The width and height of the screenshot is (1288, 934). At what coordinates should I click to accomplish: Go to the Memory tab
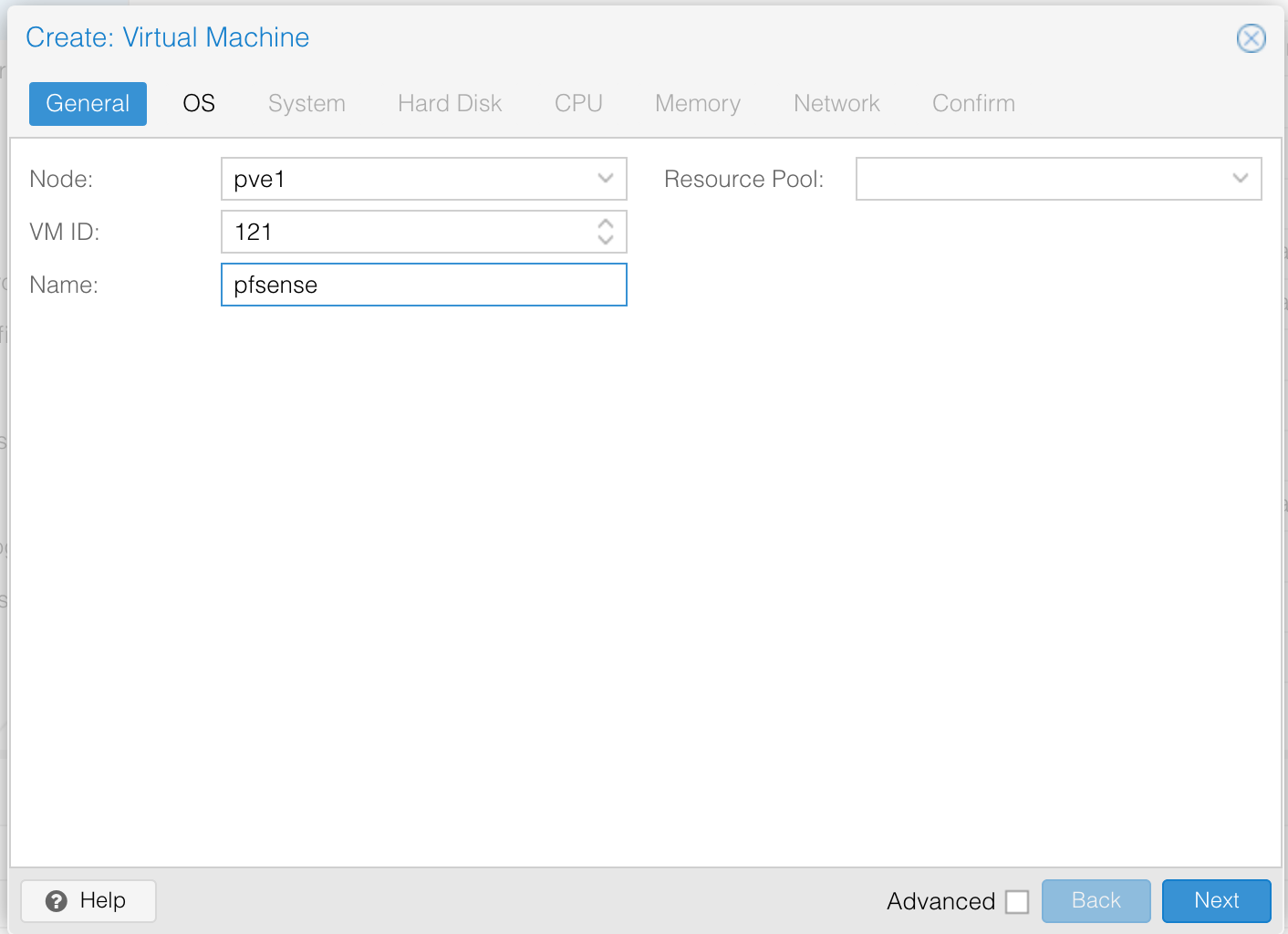click(697, 103)
